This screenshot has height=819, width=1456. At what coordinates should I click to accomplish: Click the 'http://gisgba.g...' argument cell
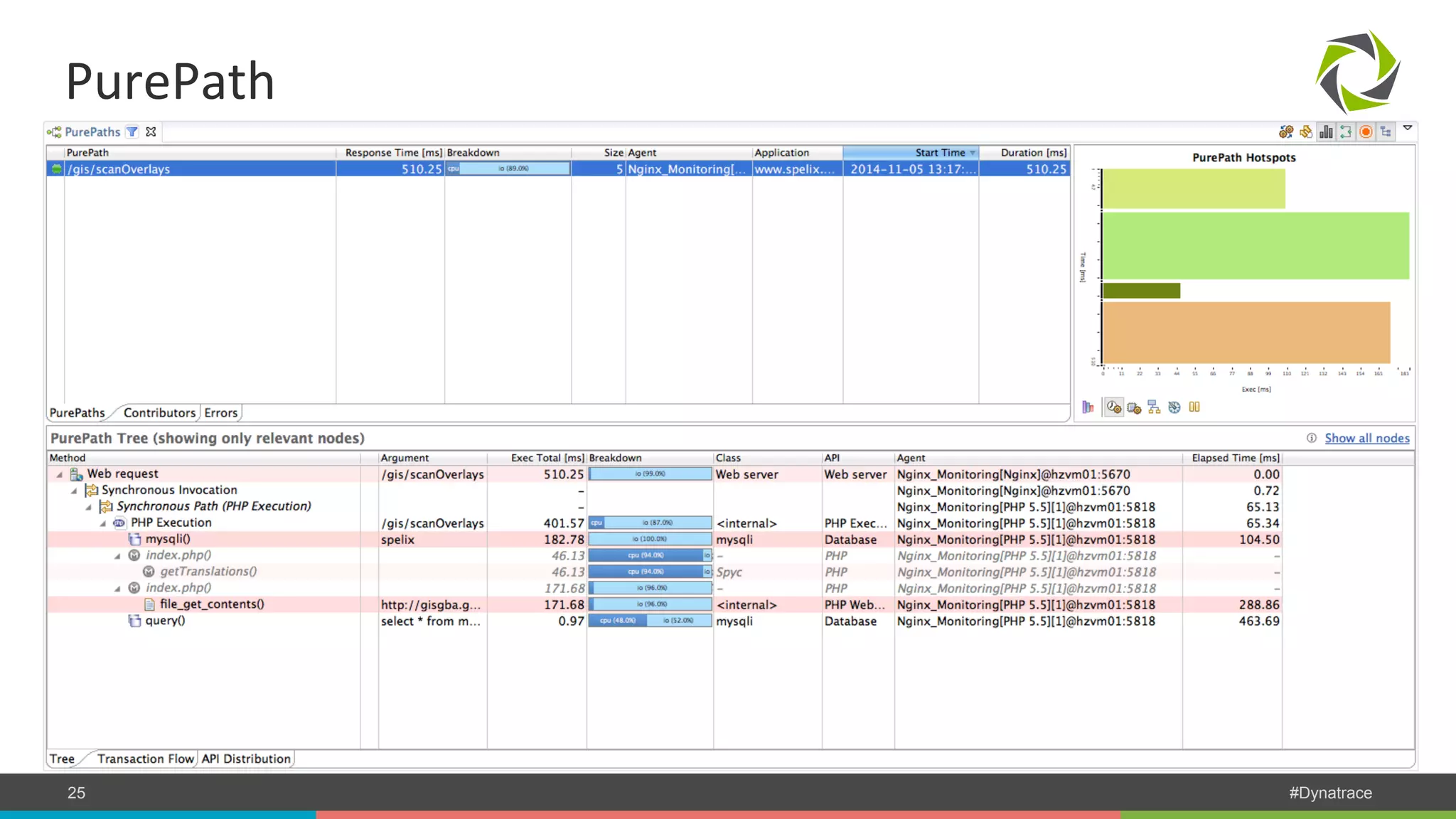[x=431, y=604]
